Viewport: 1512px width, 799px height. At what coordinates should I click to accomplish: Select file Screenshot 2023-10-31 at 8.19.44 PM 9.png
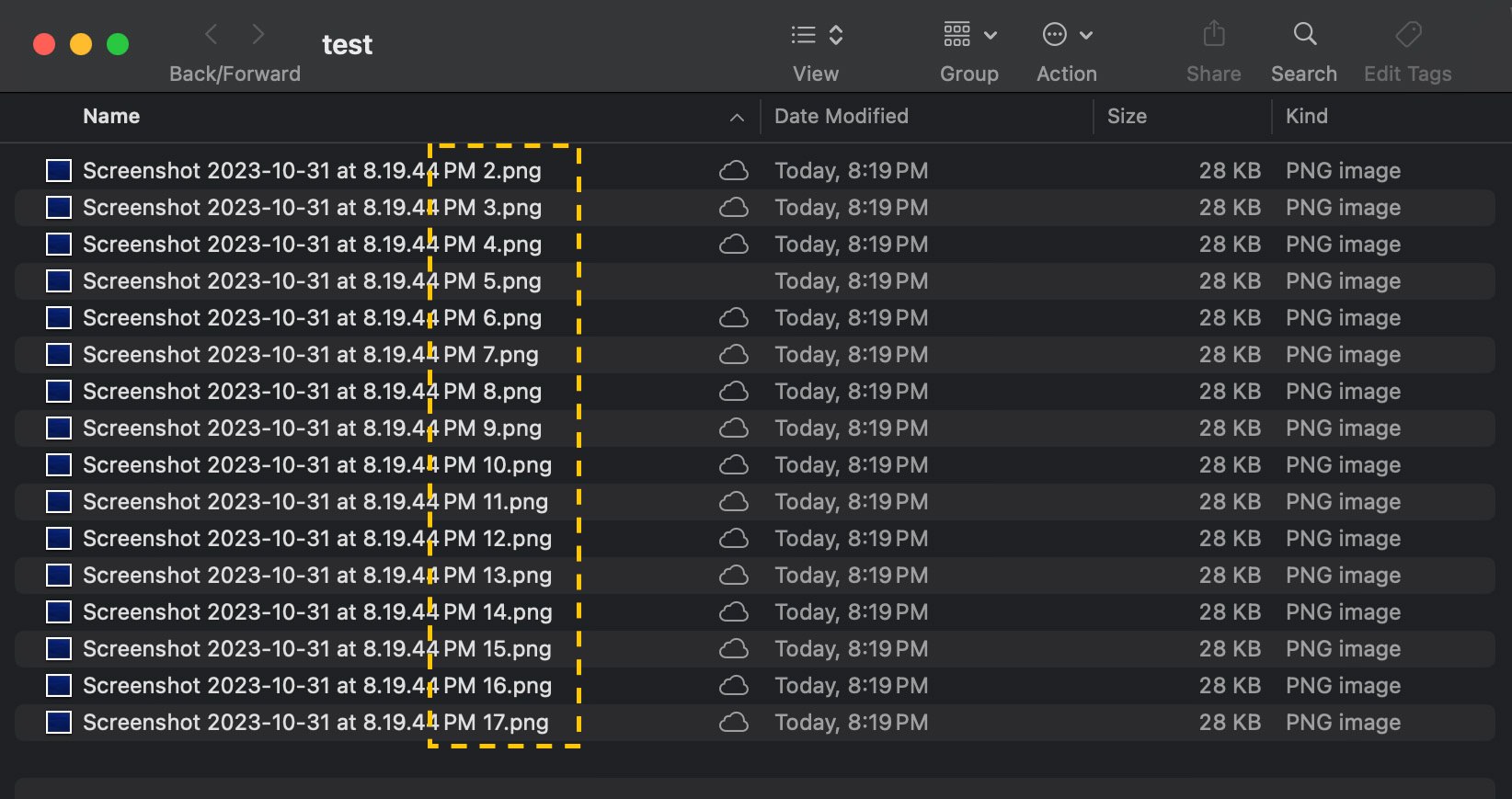(x=312, y=428)
